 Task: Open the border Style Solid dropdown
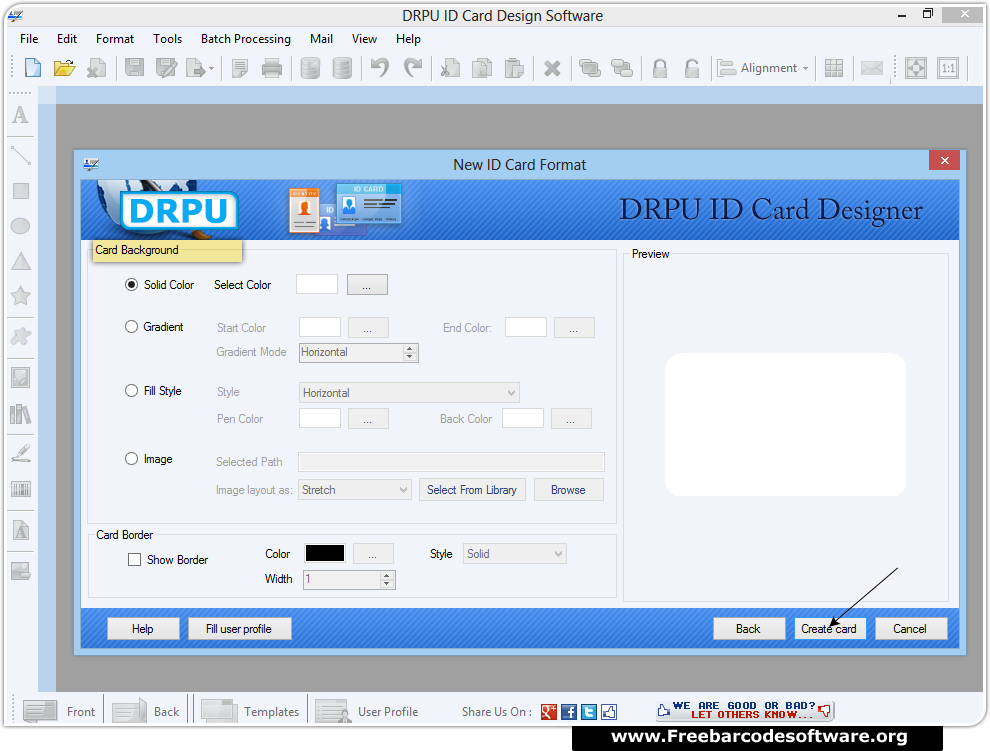coord(515,554)
